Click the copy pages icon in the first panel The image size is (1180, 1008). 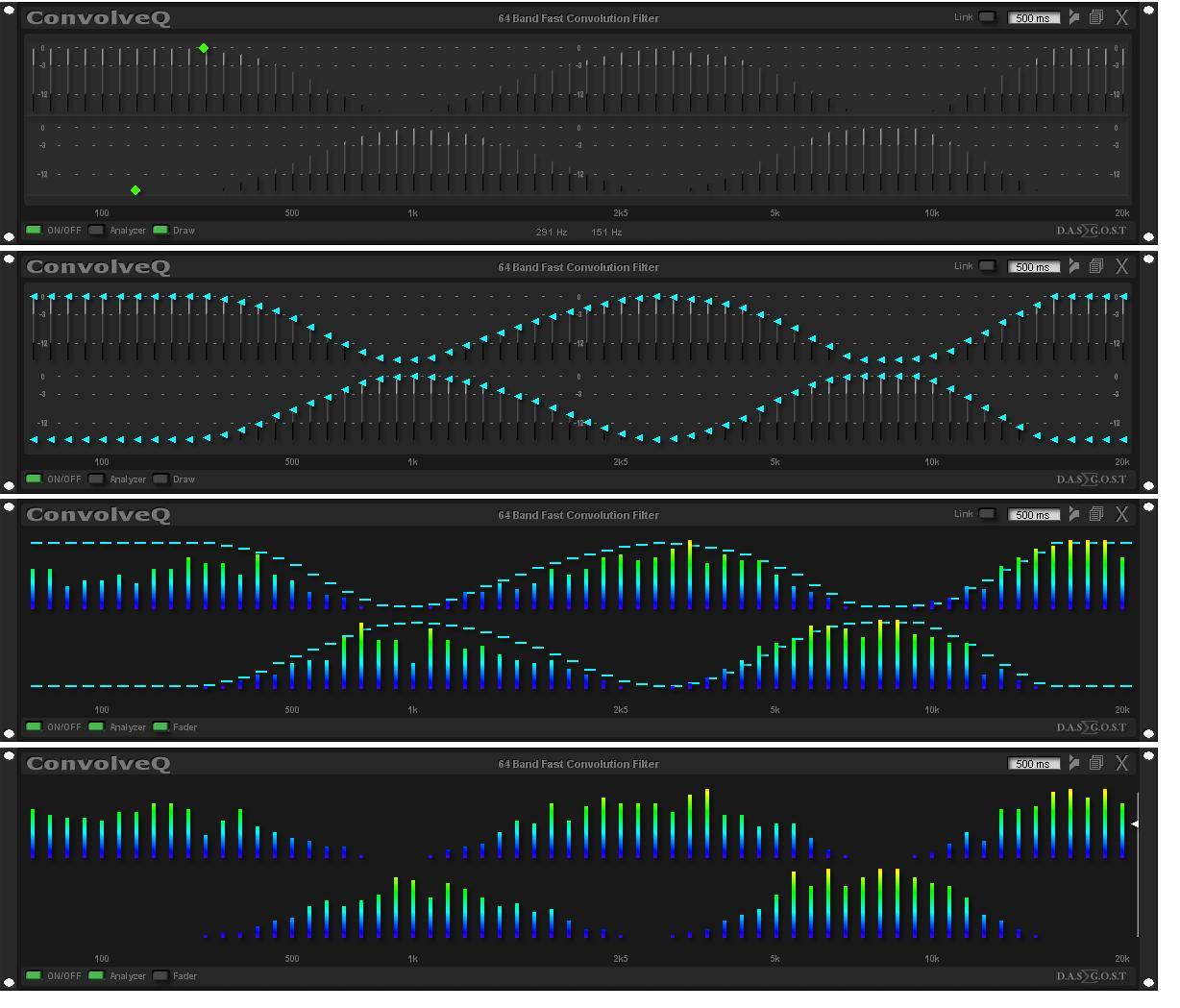1095,17
